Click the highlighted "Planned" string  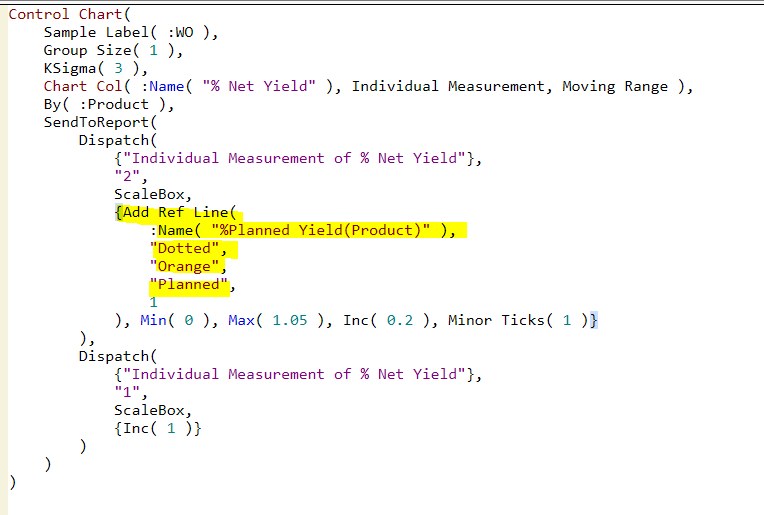(189, 285)
